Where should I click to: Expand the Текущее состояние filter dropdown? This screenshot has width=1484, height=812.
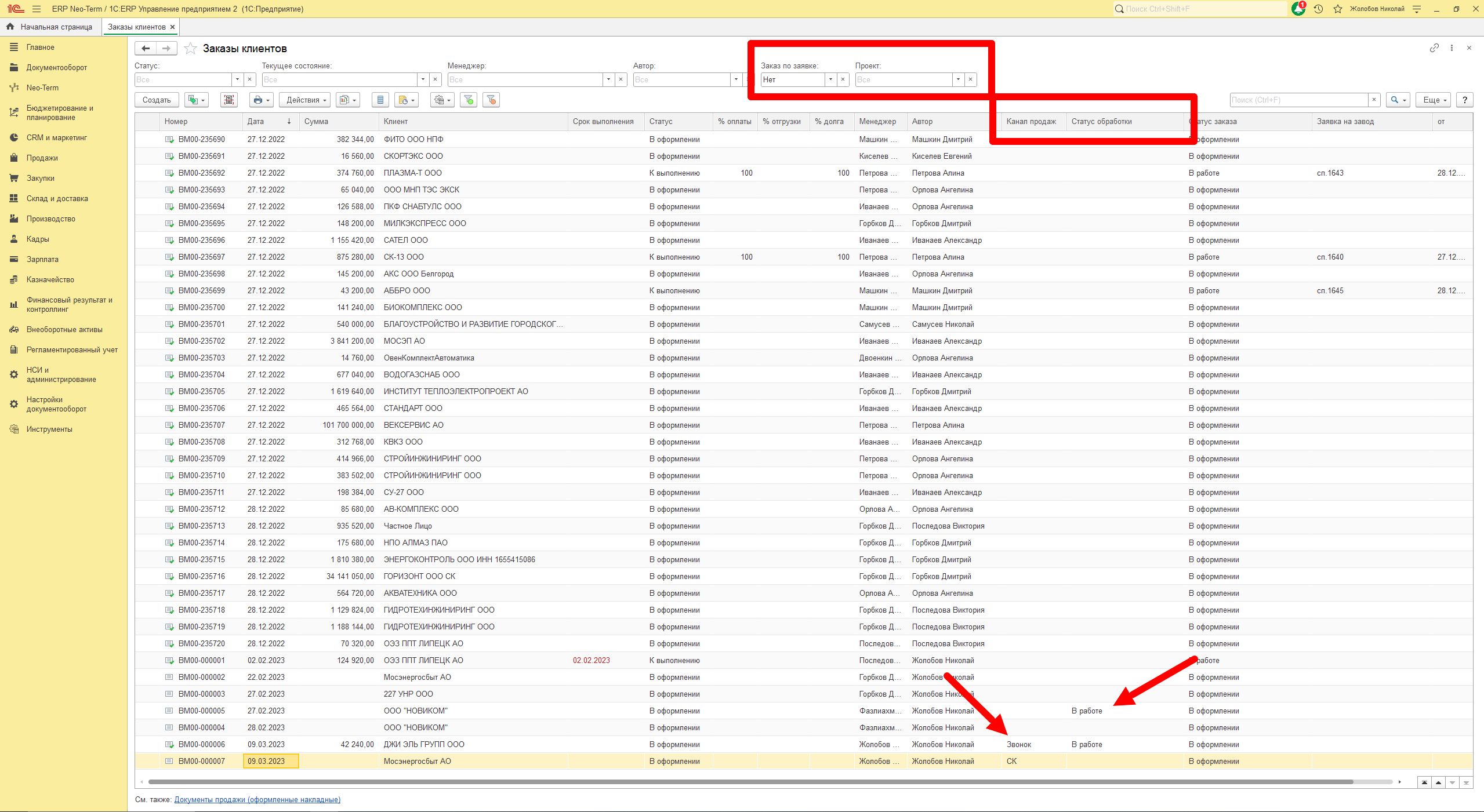(423, 79)
